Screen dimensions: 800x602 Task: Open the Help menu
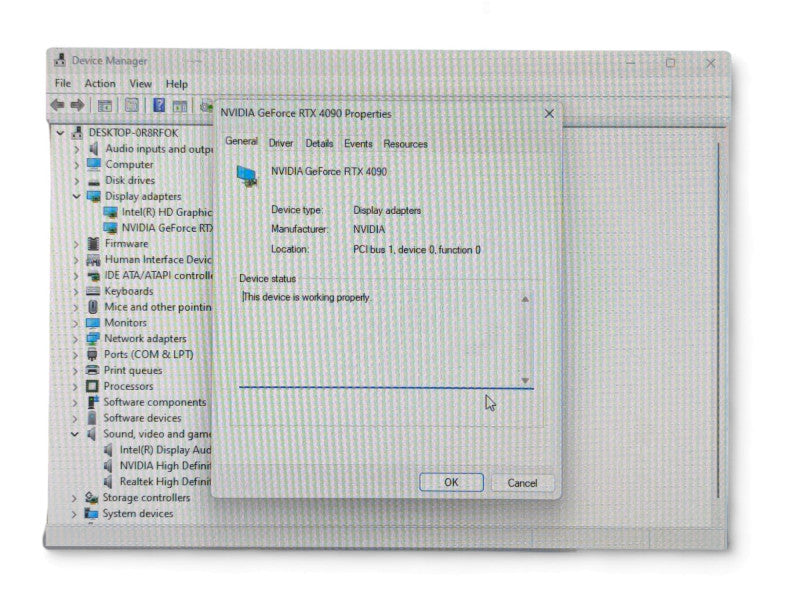pos(177,84)
